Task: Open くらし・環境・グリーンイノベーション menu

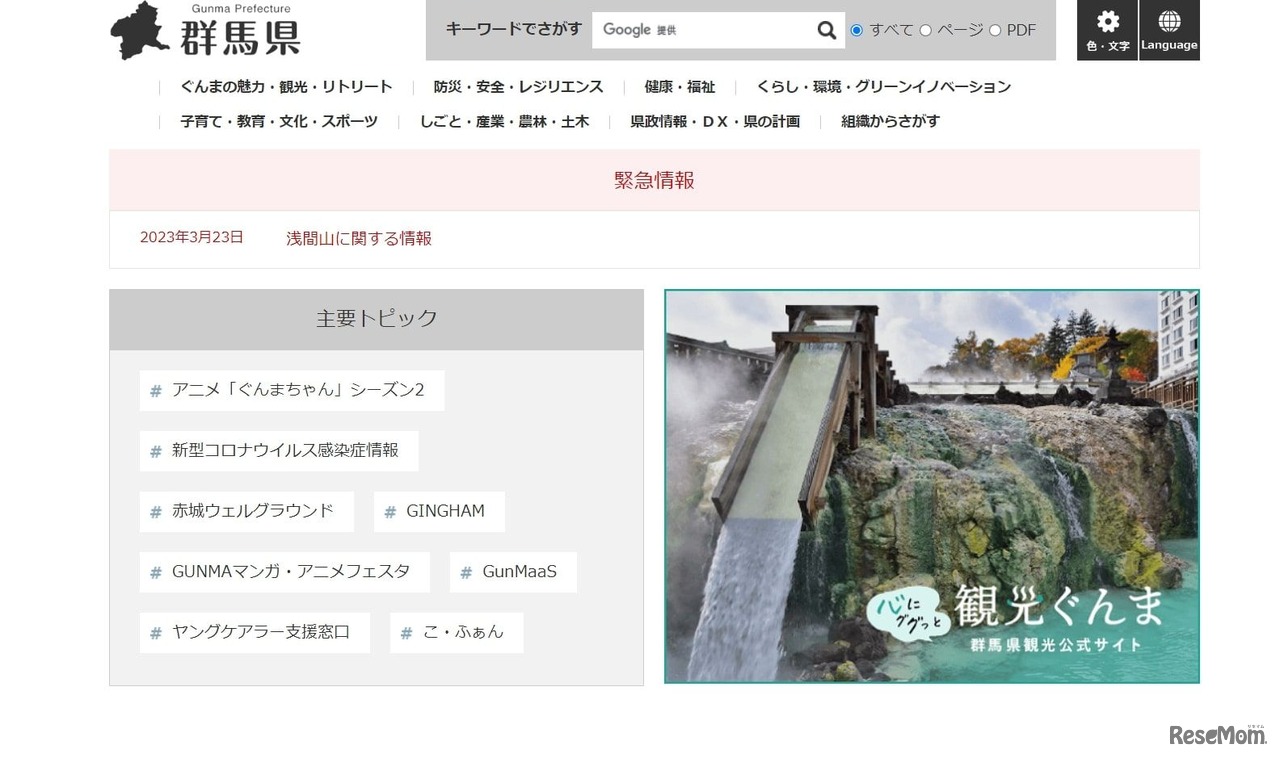Action: point(884,87)
